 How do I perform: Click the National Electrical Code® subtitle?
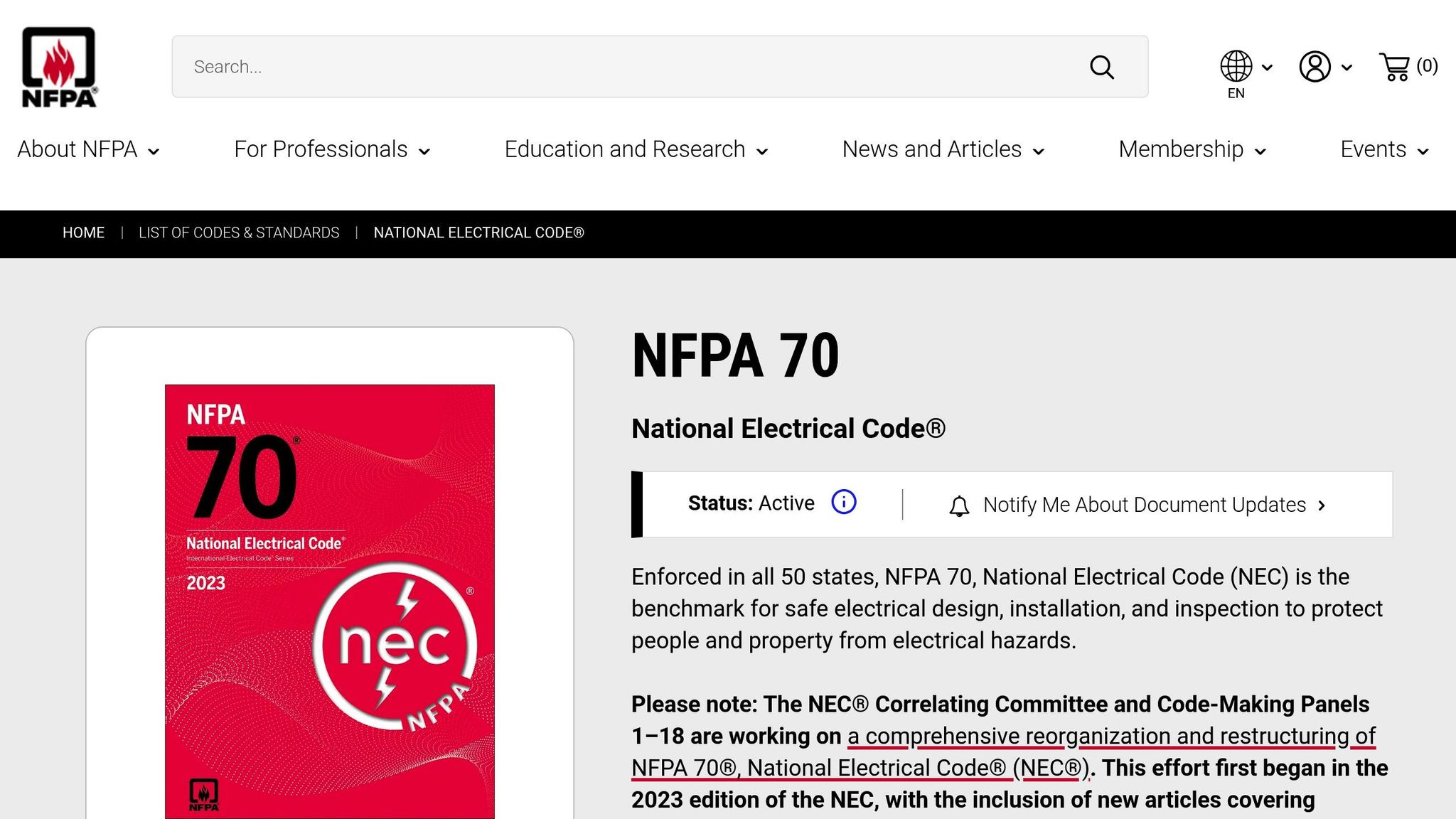(x=788, y=429)
